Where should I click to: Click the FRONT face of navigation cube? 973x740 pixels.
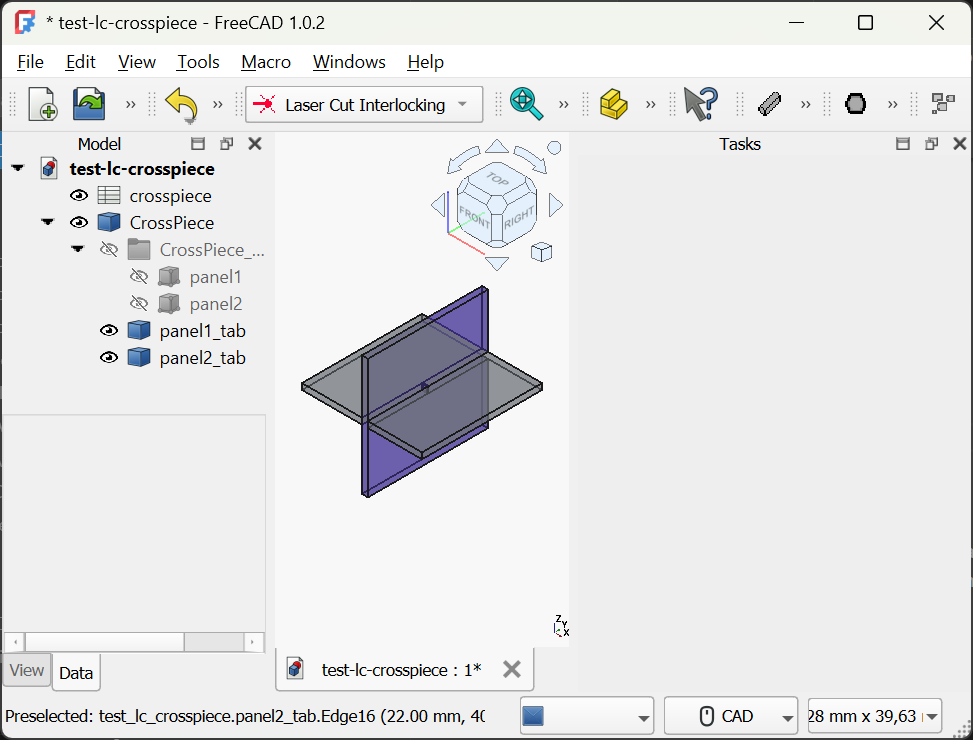coord(474,216)
